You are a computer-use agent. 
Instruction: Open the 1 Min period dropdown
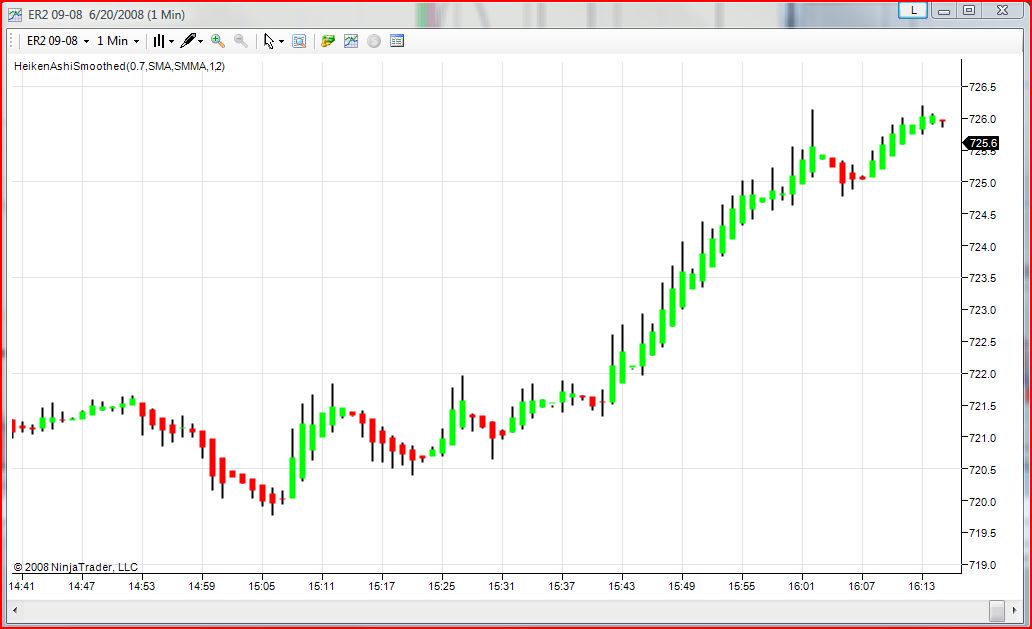pyautogui.click(x=118, y=41)
